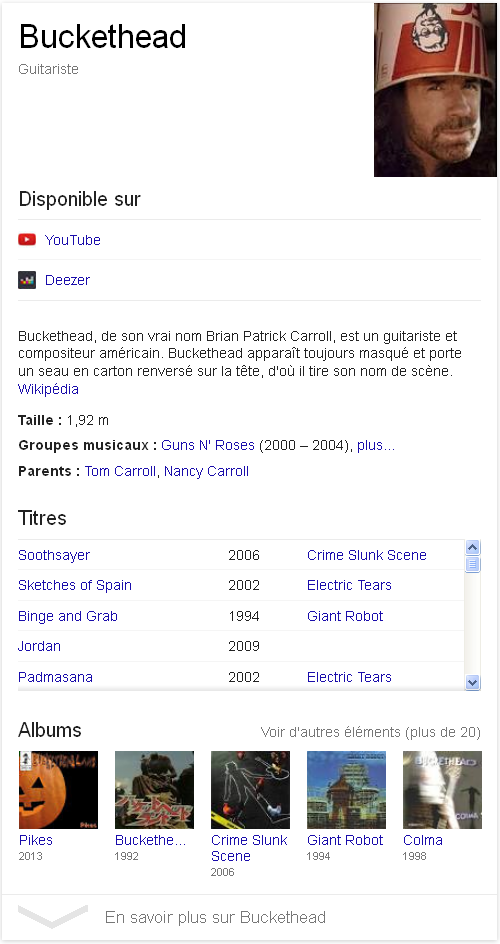The height and width of the screenshot is (944, 500).
Task: Follow the Guns N' Roses link
Action: [x=208, y=446]
